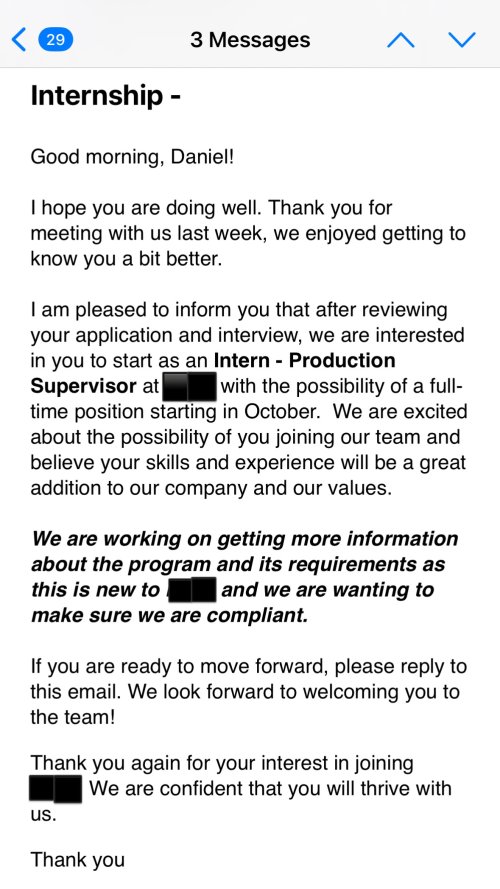Tap the closing "Thank you" line
This screenshot has width=500, height=889.
(x=78, y=860)
